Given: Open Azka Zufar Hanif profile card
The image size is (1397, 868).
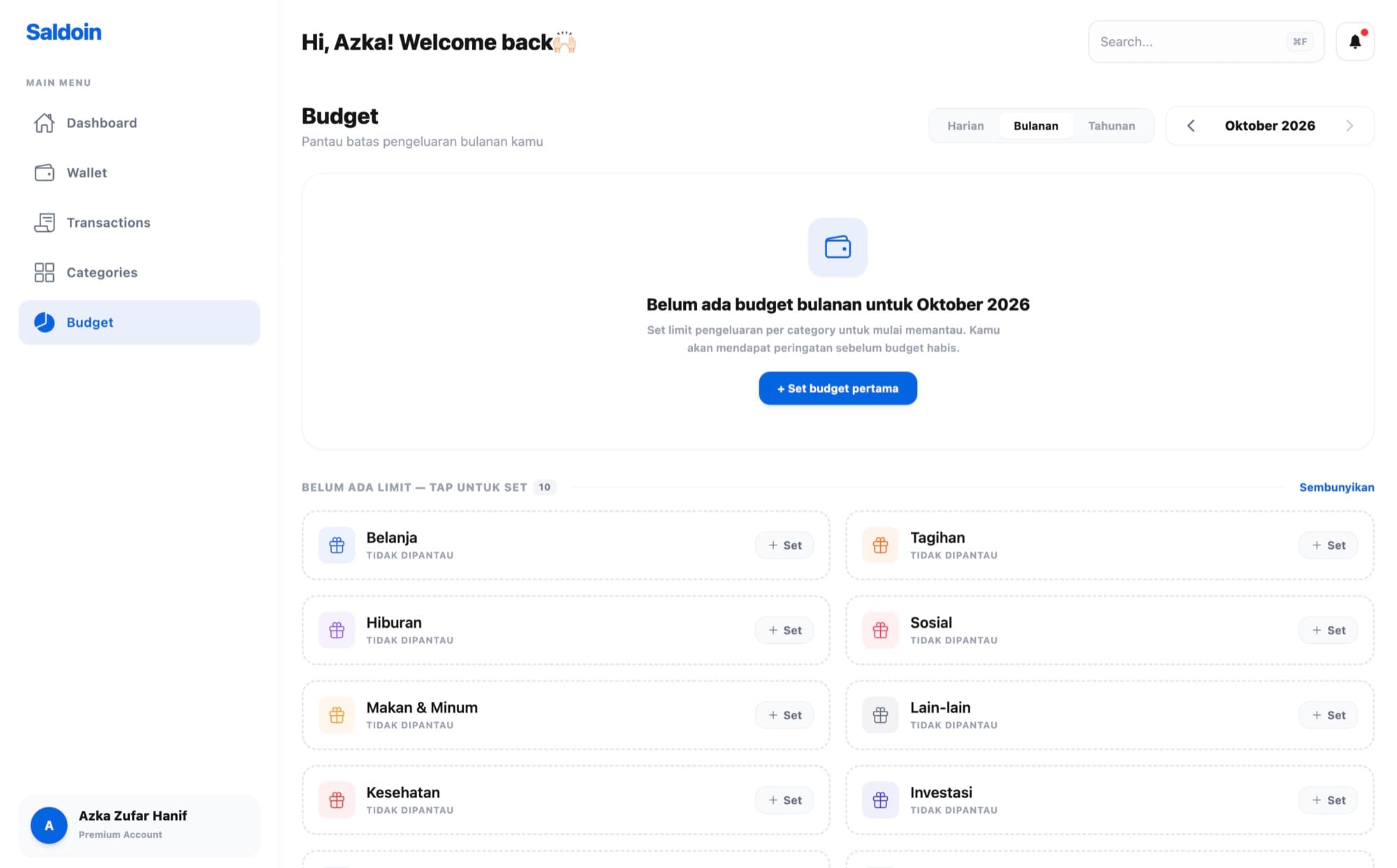Looking at the screenshot, I should coord(139,825).
